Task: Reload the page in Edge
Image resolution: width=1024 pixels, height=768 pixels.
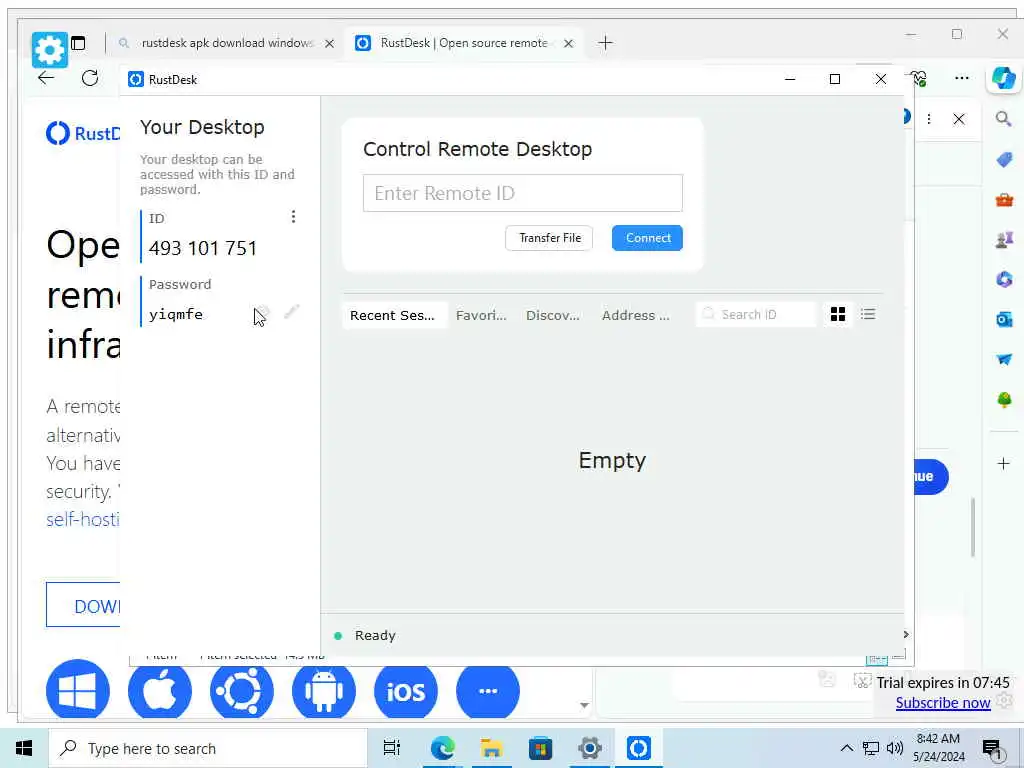Action: point(90,78)
